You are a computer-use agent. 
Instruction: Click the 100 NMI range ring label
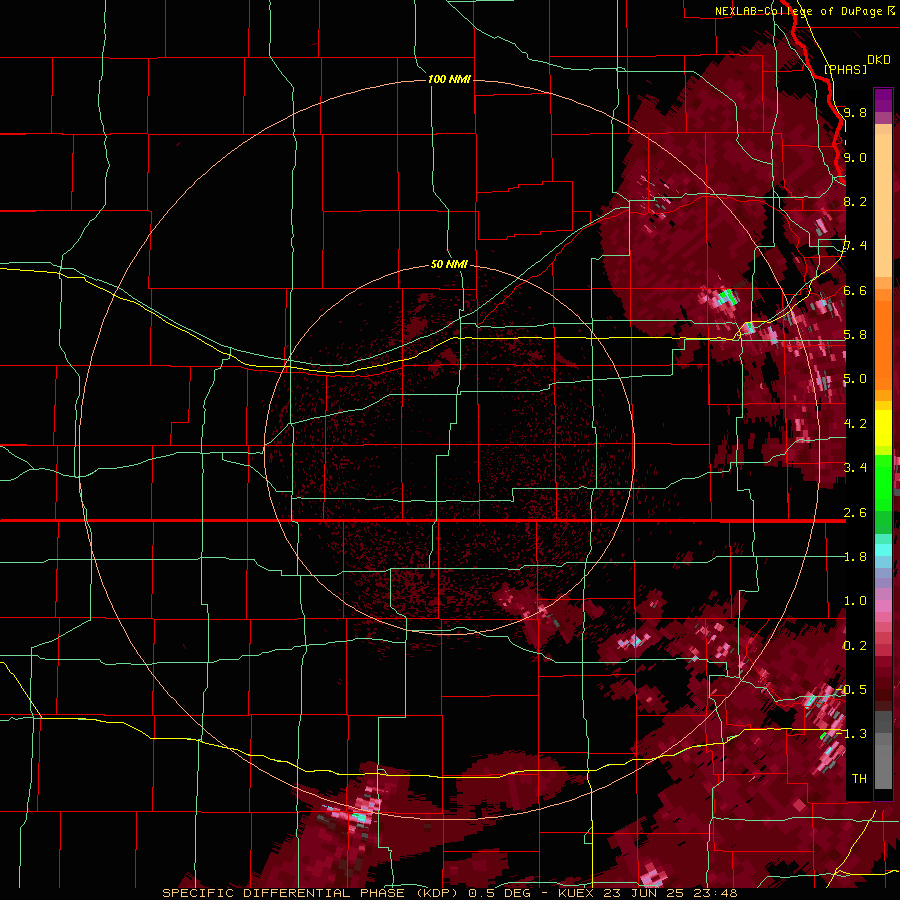pyautogui.click(x=449, y=79)
